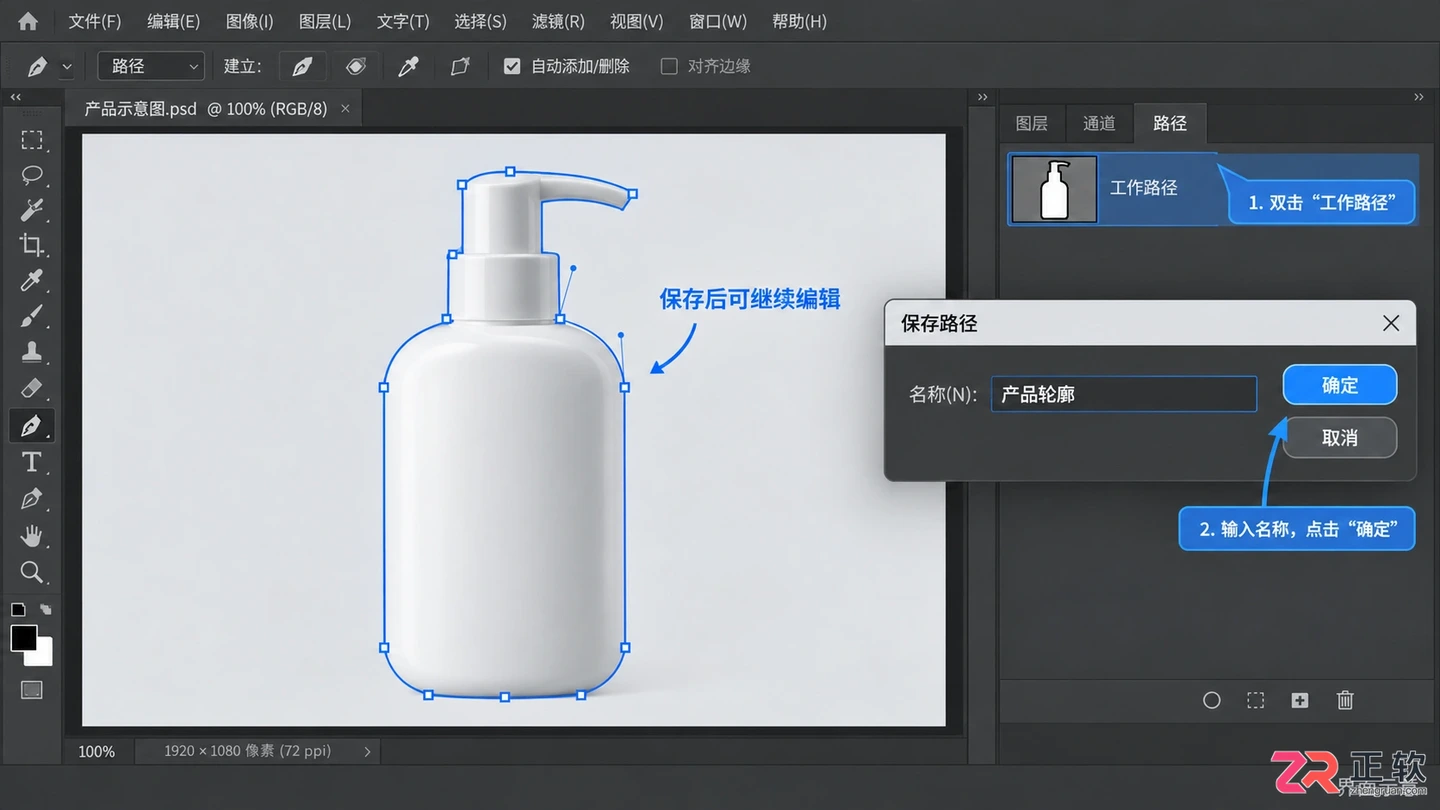Viewport: 1440px width, 810px height.
Task: Choose the Eraser tool
Action: click(x=32, y=387)
